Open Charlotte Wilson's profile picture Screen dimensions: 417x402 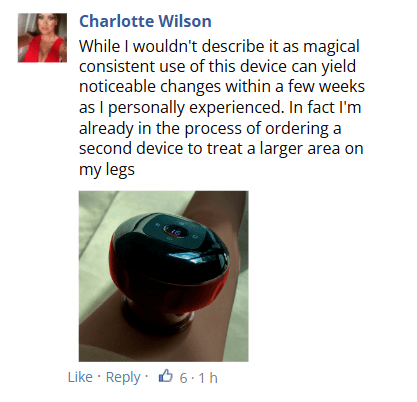(x=42, y=38)
